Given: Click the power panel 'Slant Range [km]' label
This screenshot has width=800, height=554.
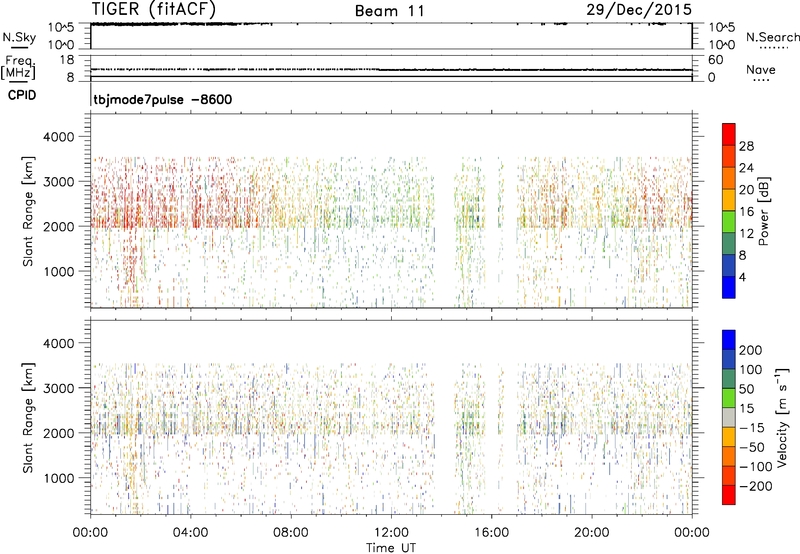Looking at the screenshot, I should click(28, 211).
